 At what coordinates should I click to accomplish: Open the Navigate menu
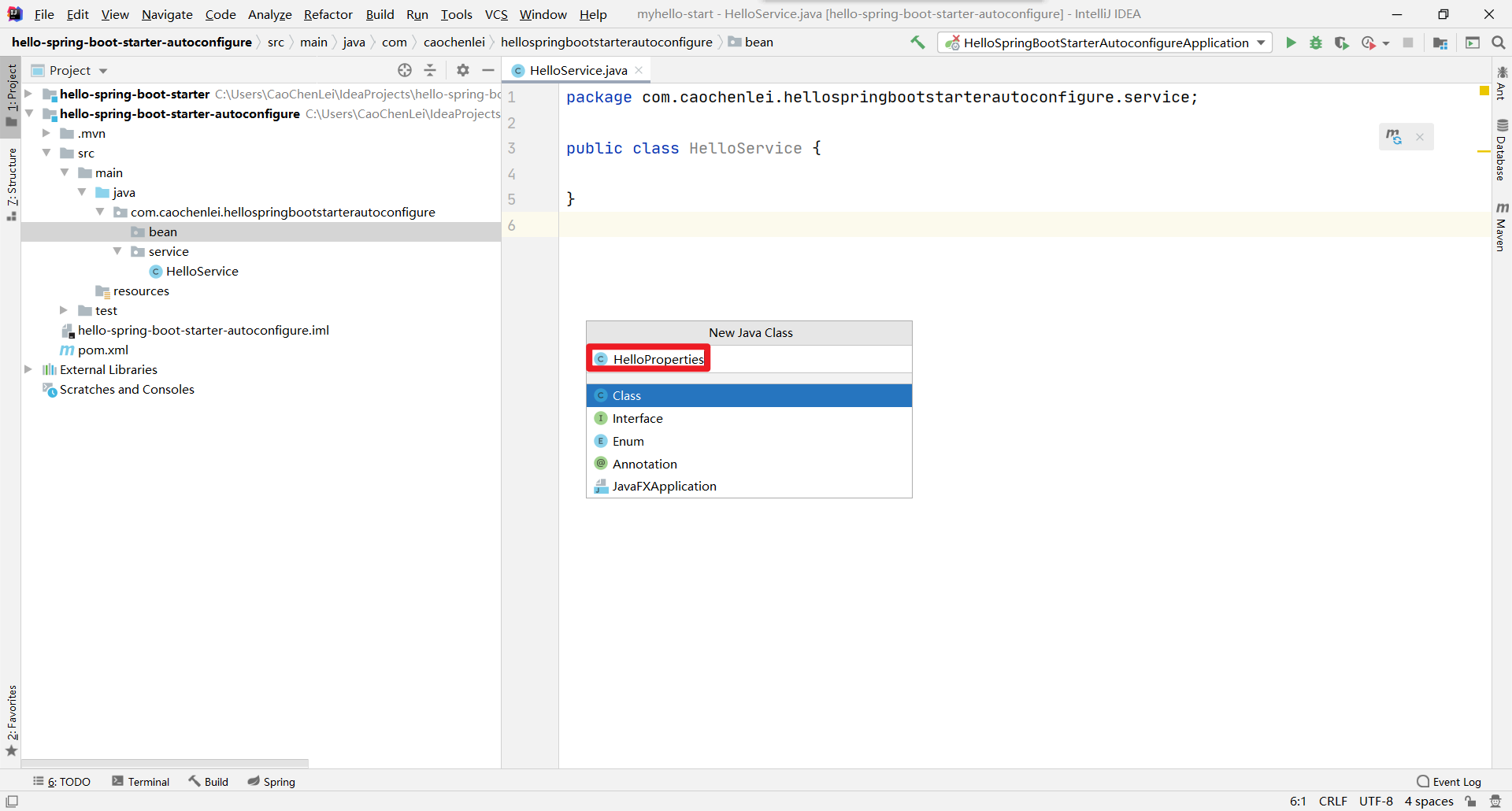pyautogui.click(x=167, y=14)
